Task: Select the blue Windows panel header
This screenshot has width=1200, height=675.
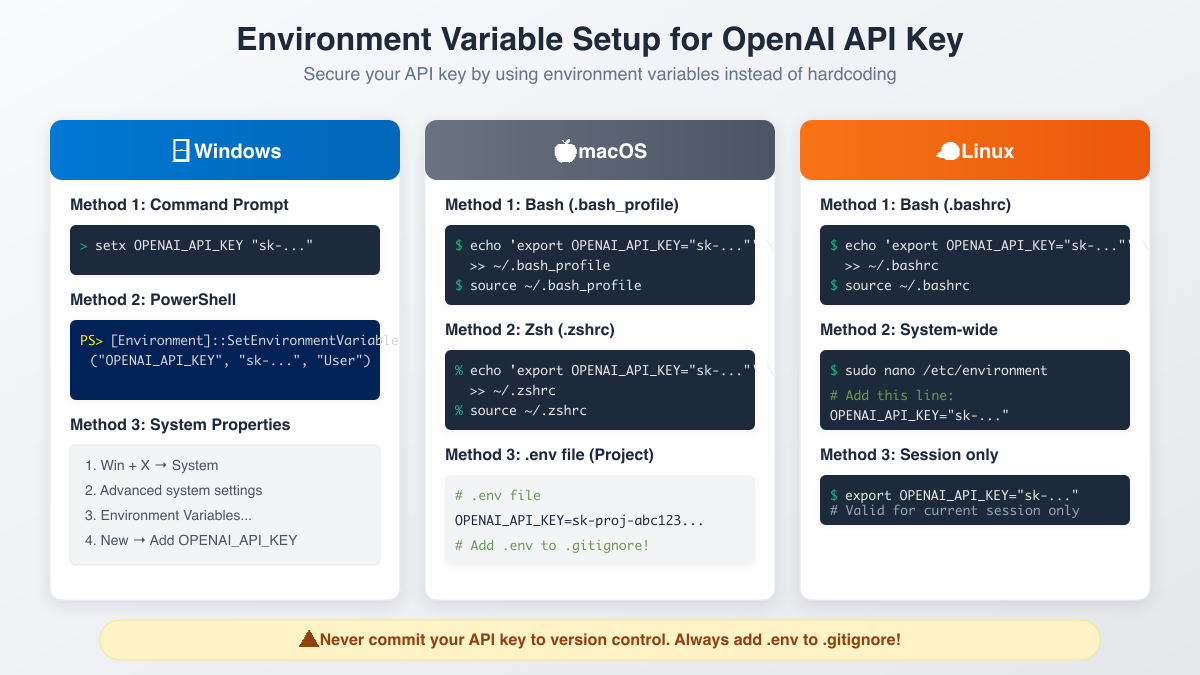Action: click(225, 149)
